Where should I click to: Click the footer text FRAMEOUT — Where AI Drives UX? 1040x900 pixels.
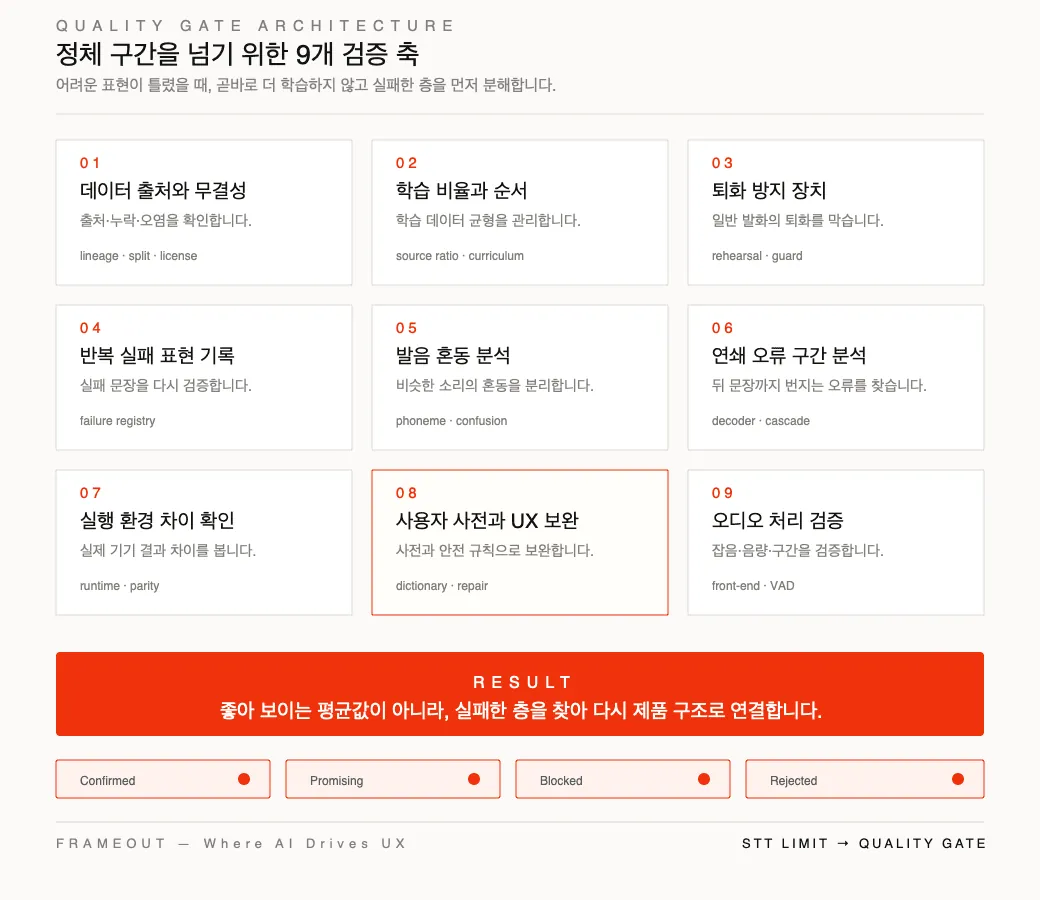click(x=231, y=844)
